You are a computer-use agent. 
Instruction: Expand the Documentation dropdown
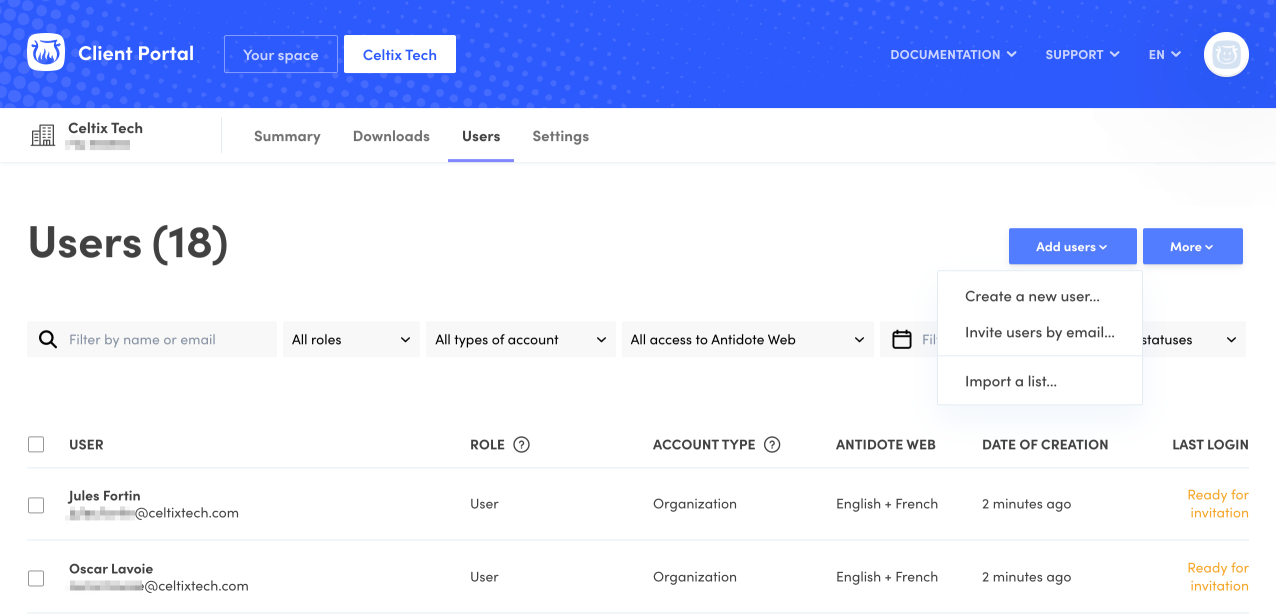(953, 55)
